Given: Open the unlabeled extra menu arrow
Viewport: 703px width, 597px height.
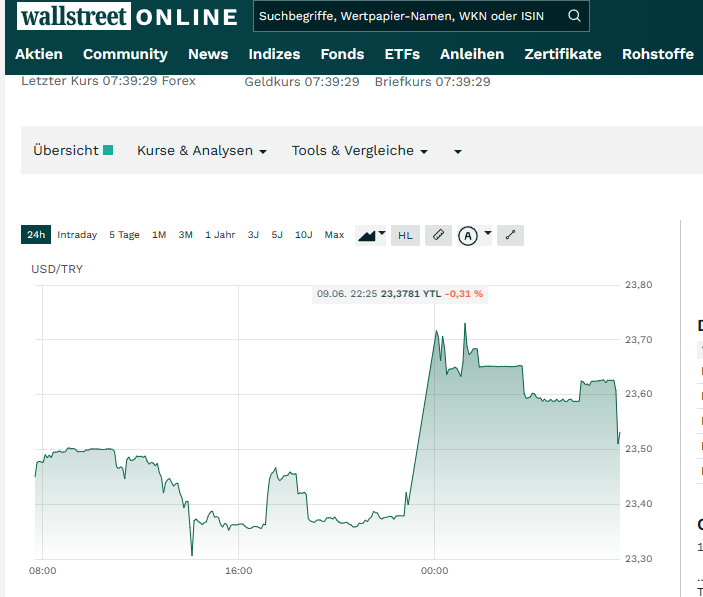Looking at the screenshot, I should 458,152.
